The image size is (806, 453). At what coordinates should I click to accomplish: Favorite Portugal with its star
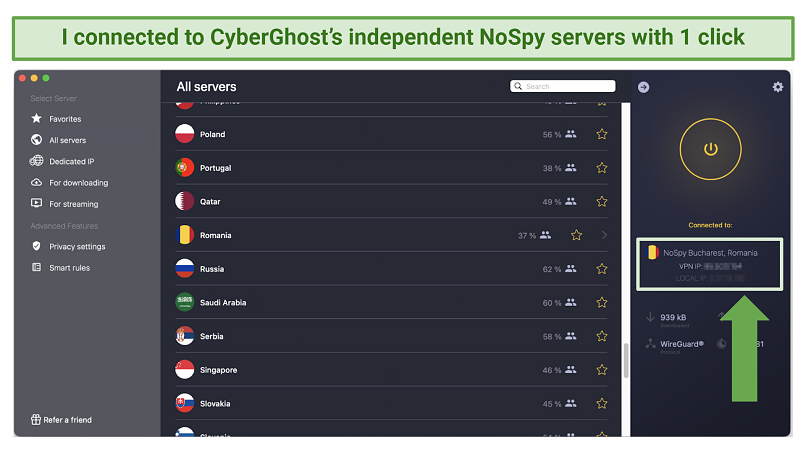602,168
